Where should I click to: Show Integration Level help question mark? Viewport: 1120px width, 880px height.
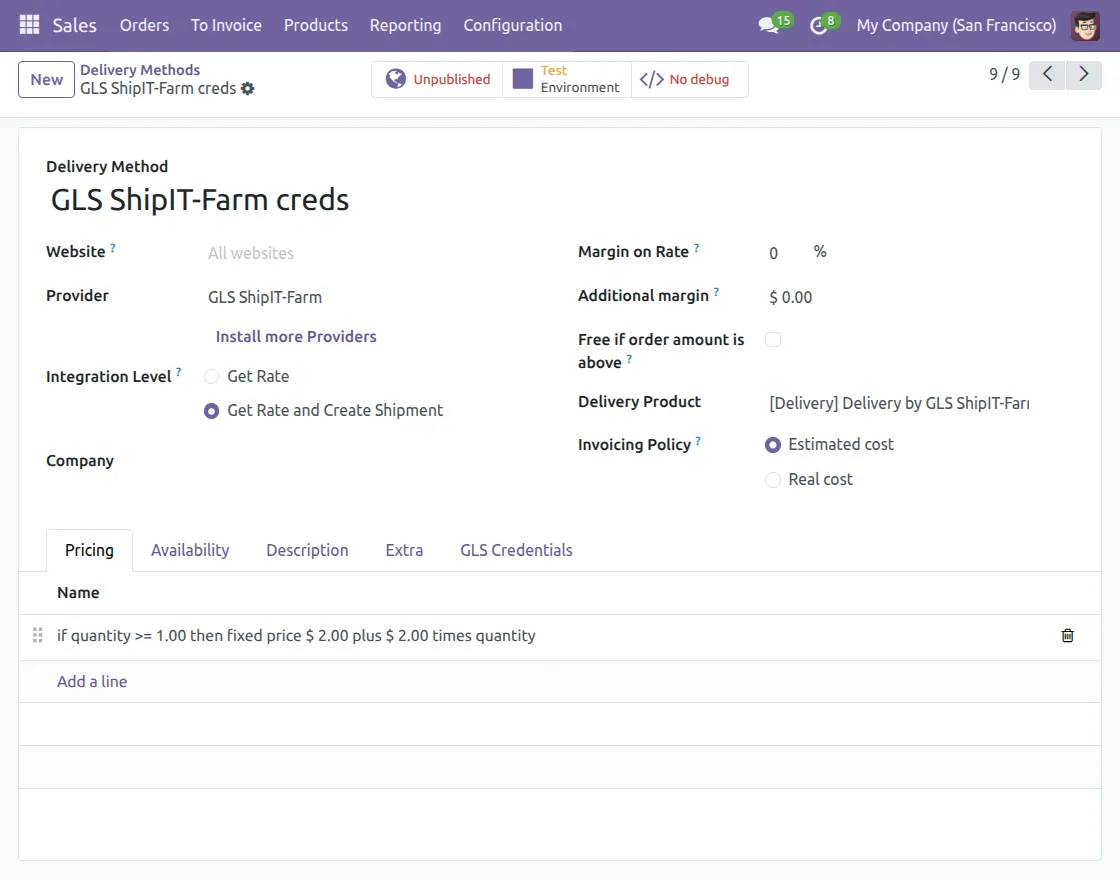click(x=179, y=372)
